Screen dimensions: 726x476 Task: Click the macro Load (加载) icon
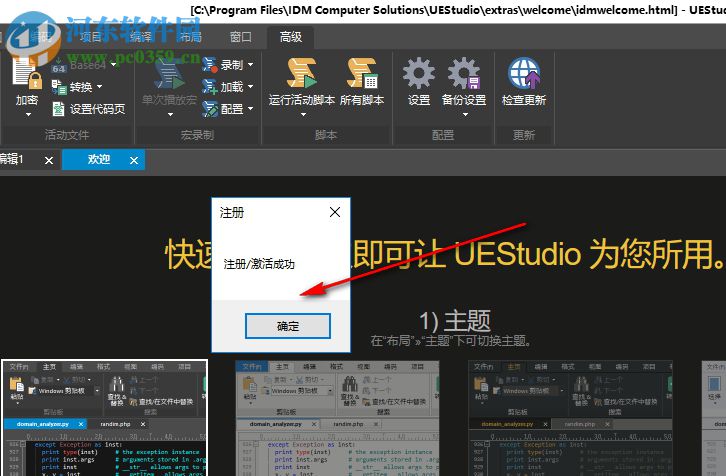click(x=210, y=87)
